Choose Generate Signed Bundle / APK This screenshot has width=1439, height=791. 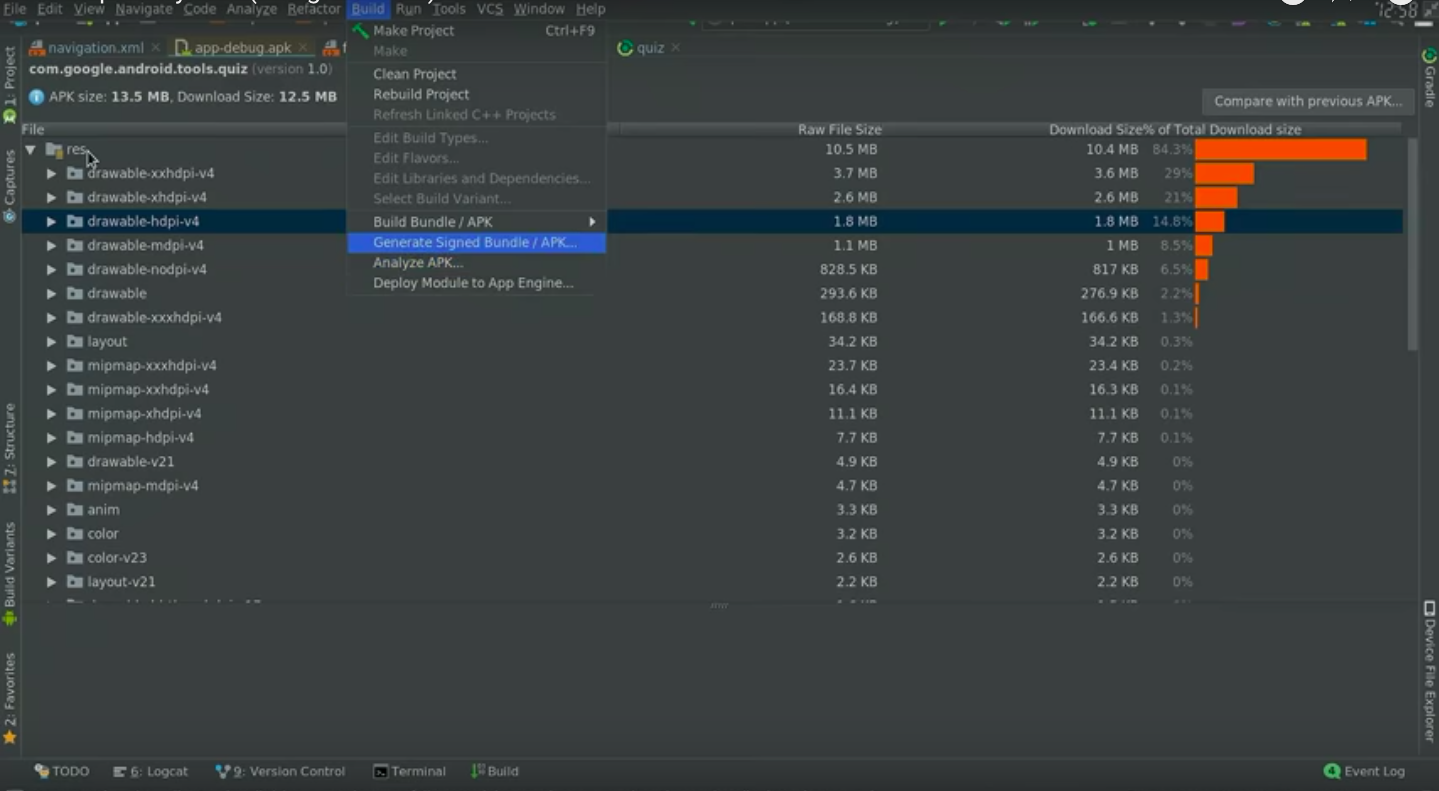pos(476,243)
